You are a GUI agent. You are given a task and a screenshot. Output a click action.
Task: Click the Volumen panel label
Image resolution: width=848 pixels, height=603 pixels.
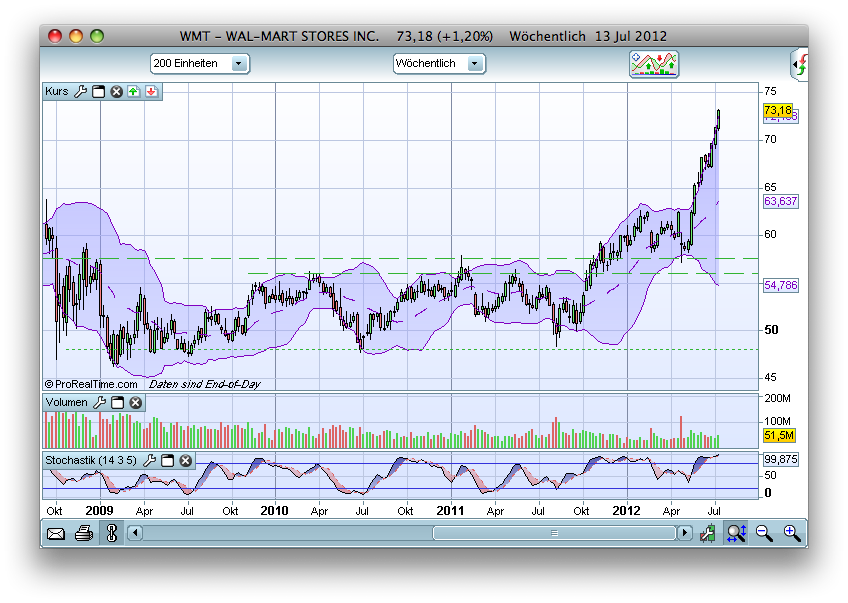click(67, 402)
